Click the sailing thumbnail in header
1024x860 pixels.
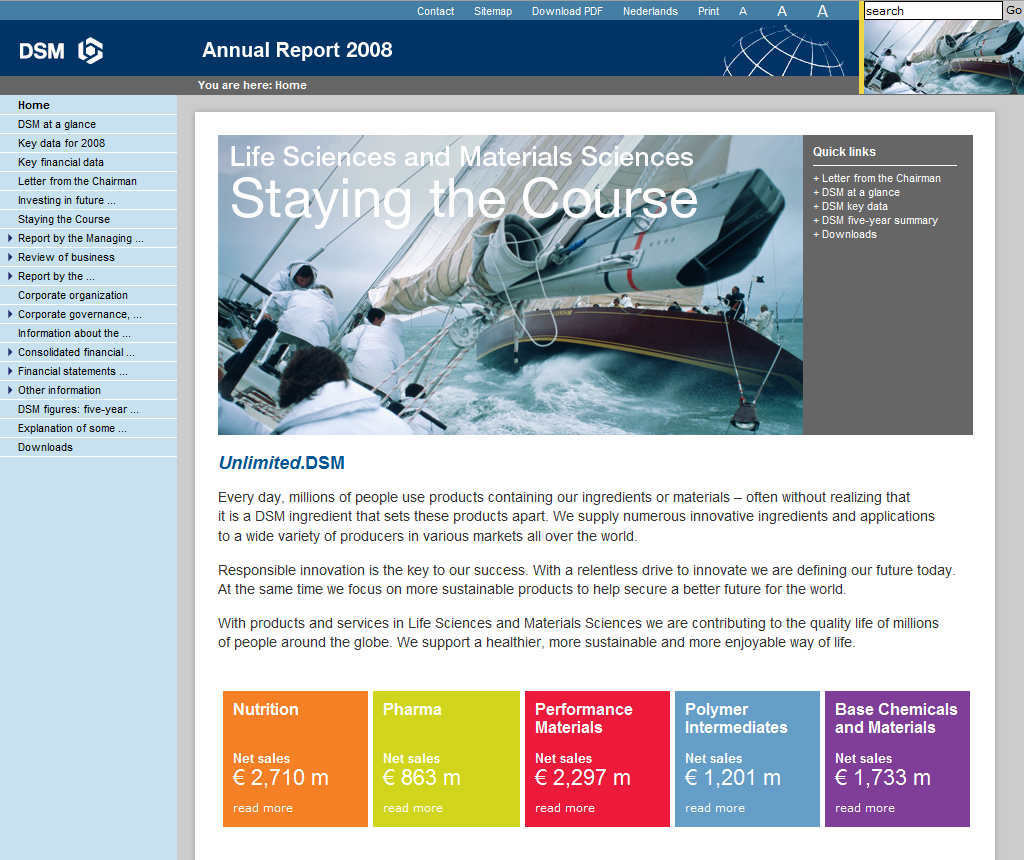pyautogui.click(x=944, y=57)
